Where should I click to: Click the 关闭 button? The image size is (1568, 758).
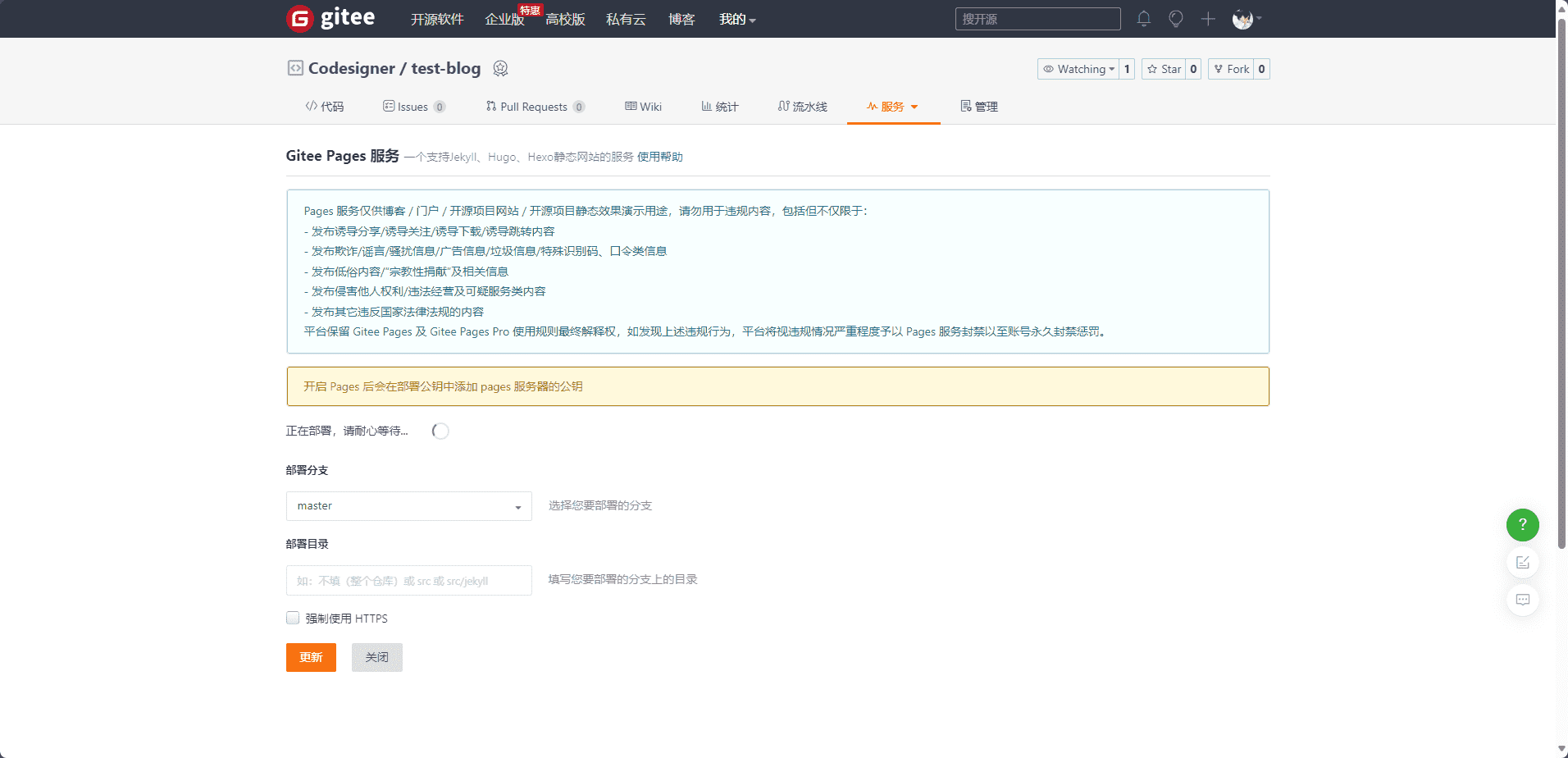(x=377, y=657)
